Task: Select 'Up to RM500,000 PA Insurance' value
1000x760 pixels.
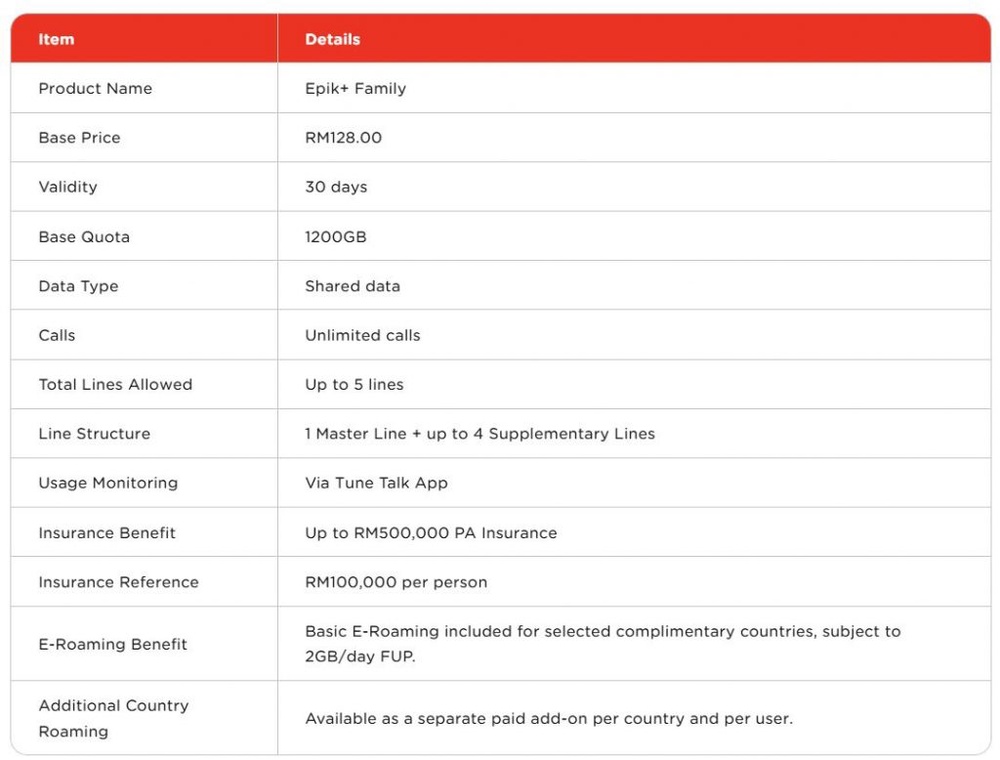Action: pos(430,532)
